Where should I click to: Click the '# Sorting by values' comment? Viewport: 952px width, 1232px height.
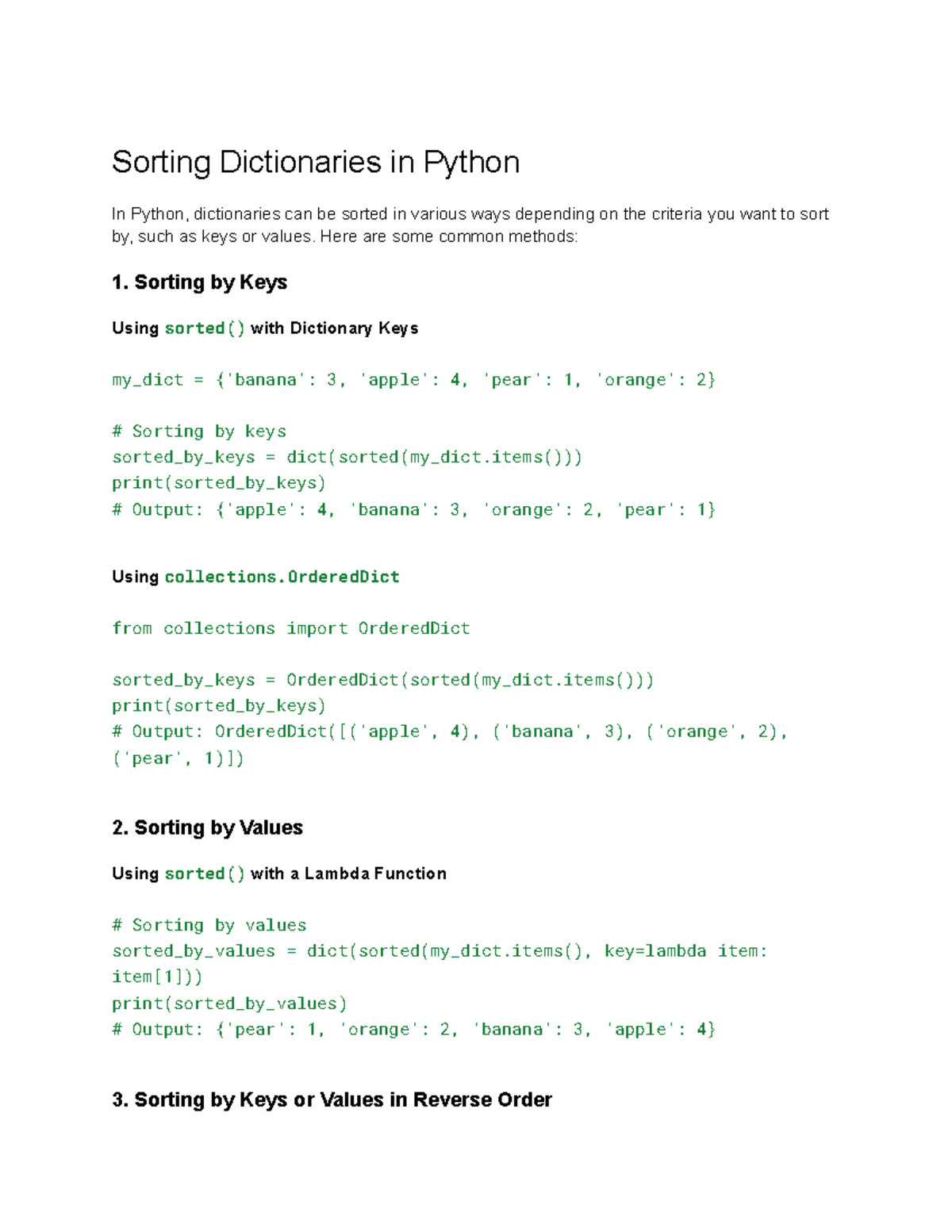point(209,925)
